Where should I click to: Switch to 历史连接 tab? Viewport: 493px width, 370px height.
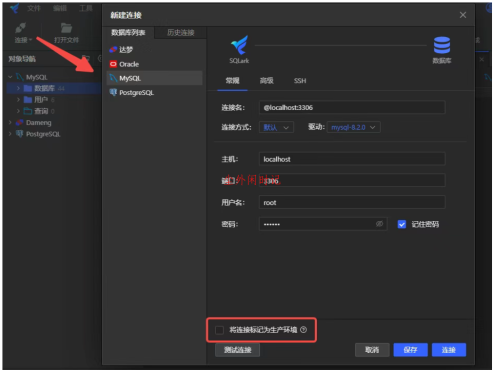point(181,33)
